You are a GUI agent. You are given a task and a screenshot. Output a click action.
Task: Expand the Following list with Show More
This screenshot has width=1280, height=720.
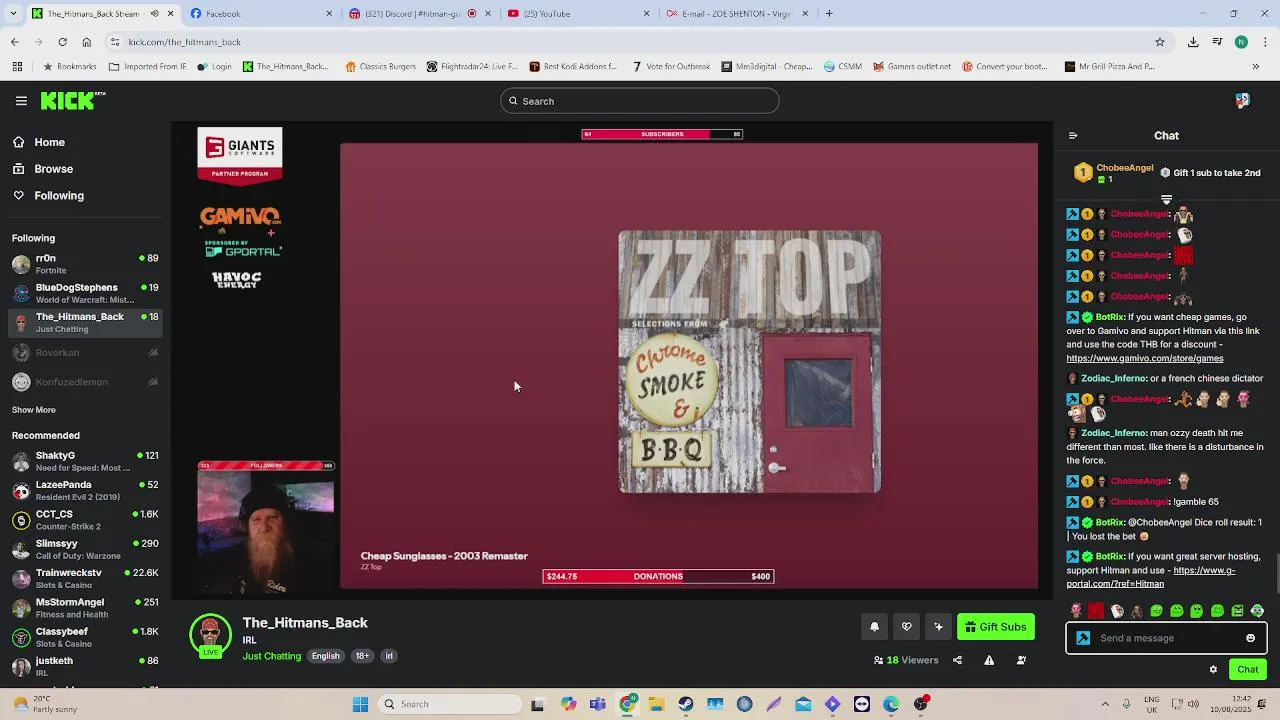(33, 410)
